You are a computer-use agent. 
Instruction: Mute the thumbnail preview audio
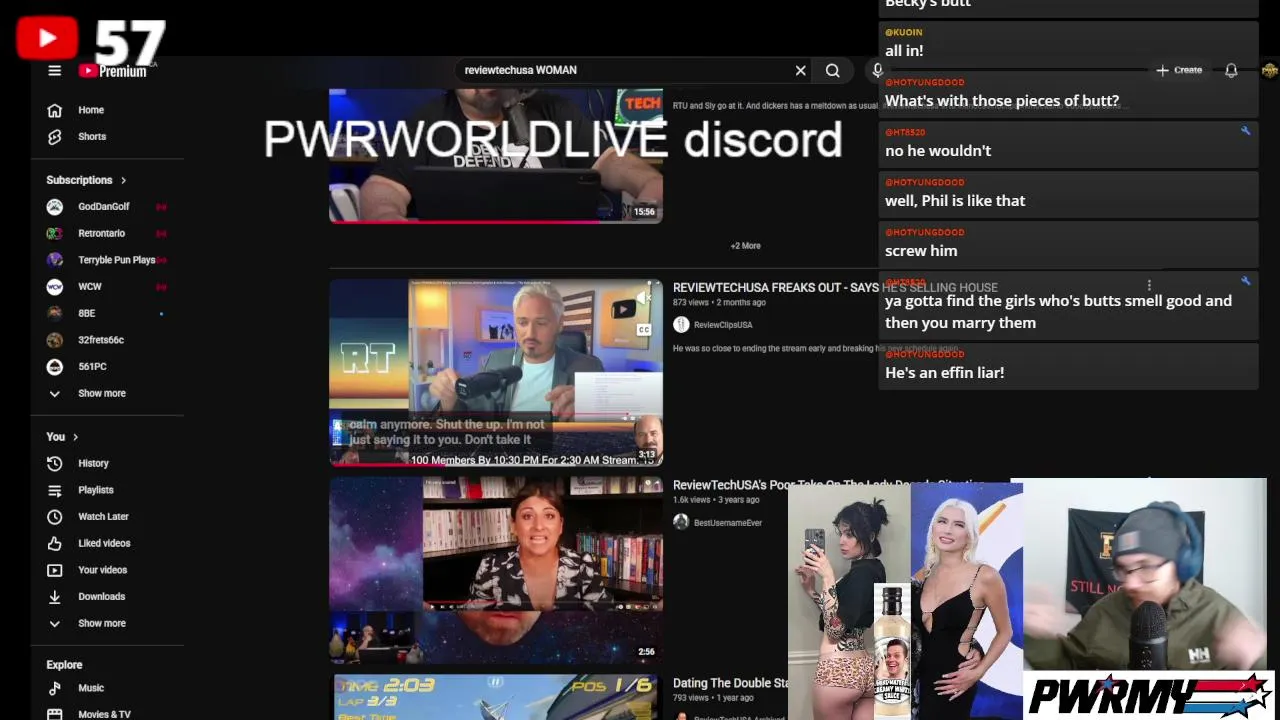[646, 297]
